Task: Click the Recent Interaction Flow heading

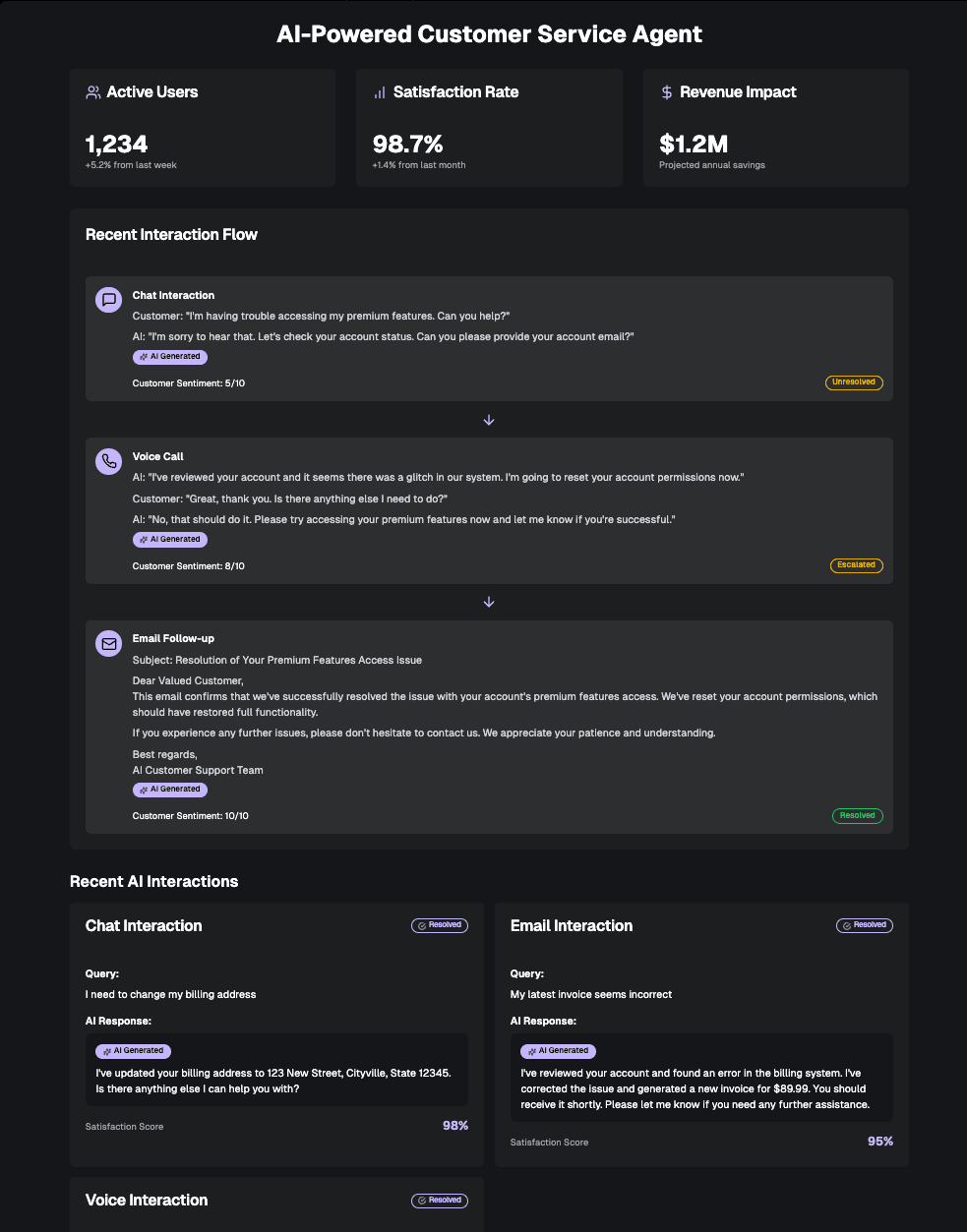Action: tap(171, 235)
